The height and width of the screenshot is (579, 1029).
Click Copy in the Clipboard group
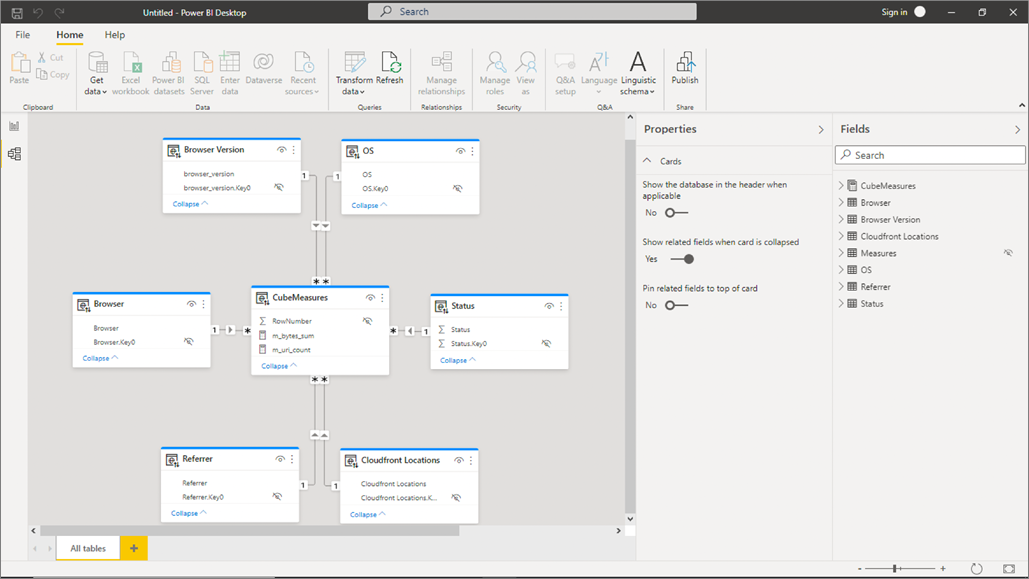click(x=52, y=75)
